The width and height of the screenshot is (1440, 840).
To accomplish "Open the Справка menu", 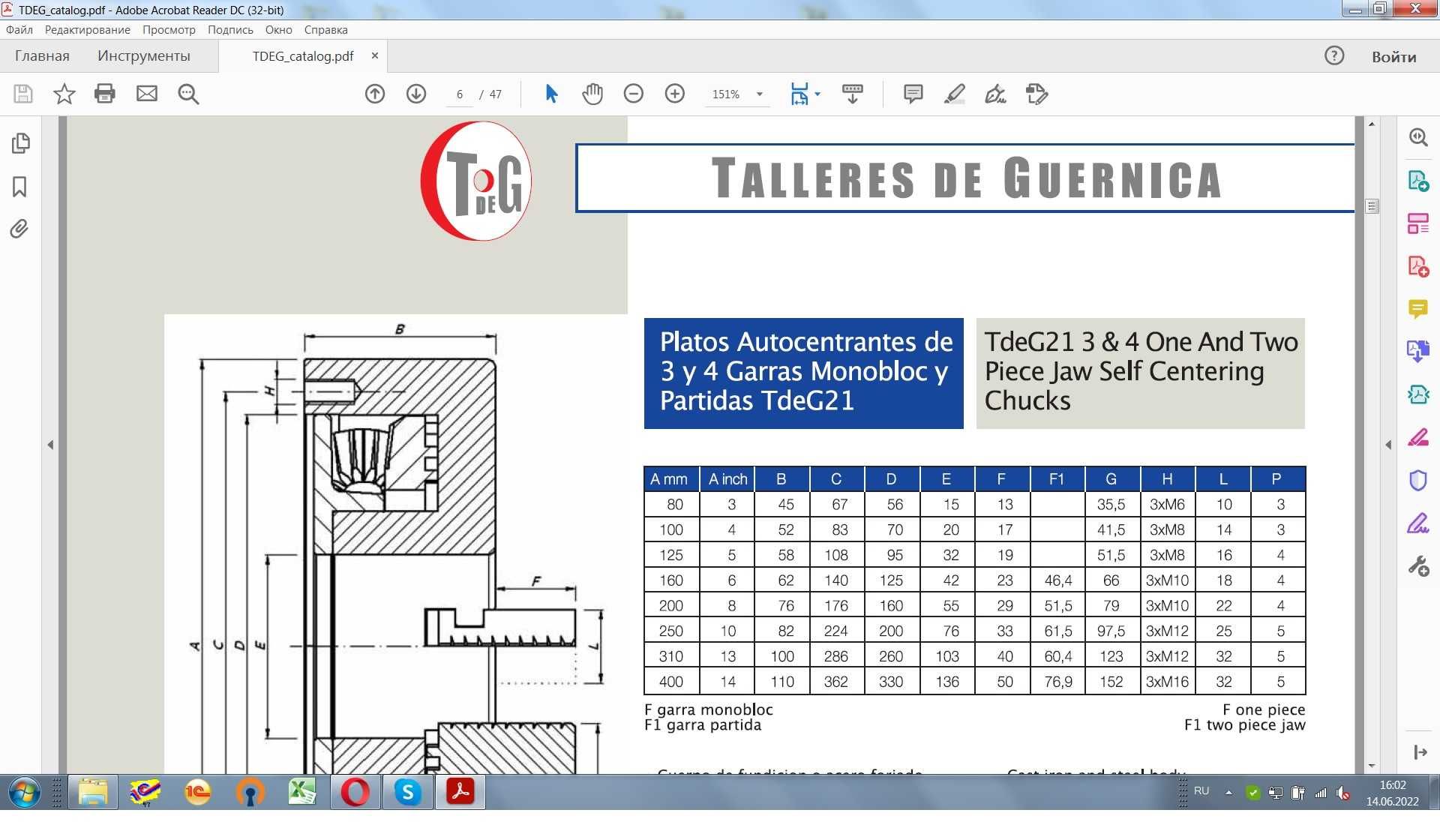I will click(x=325, y=30).
